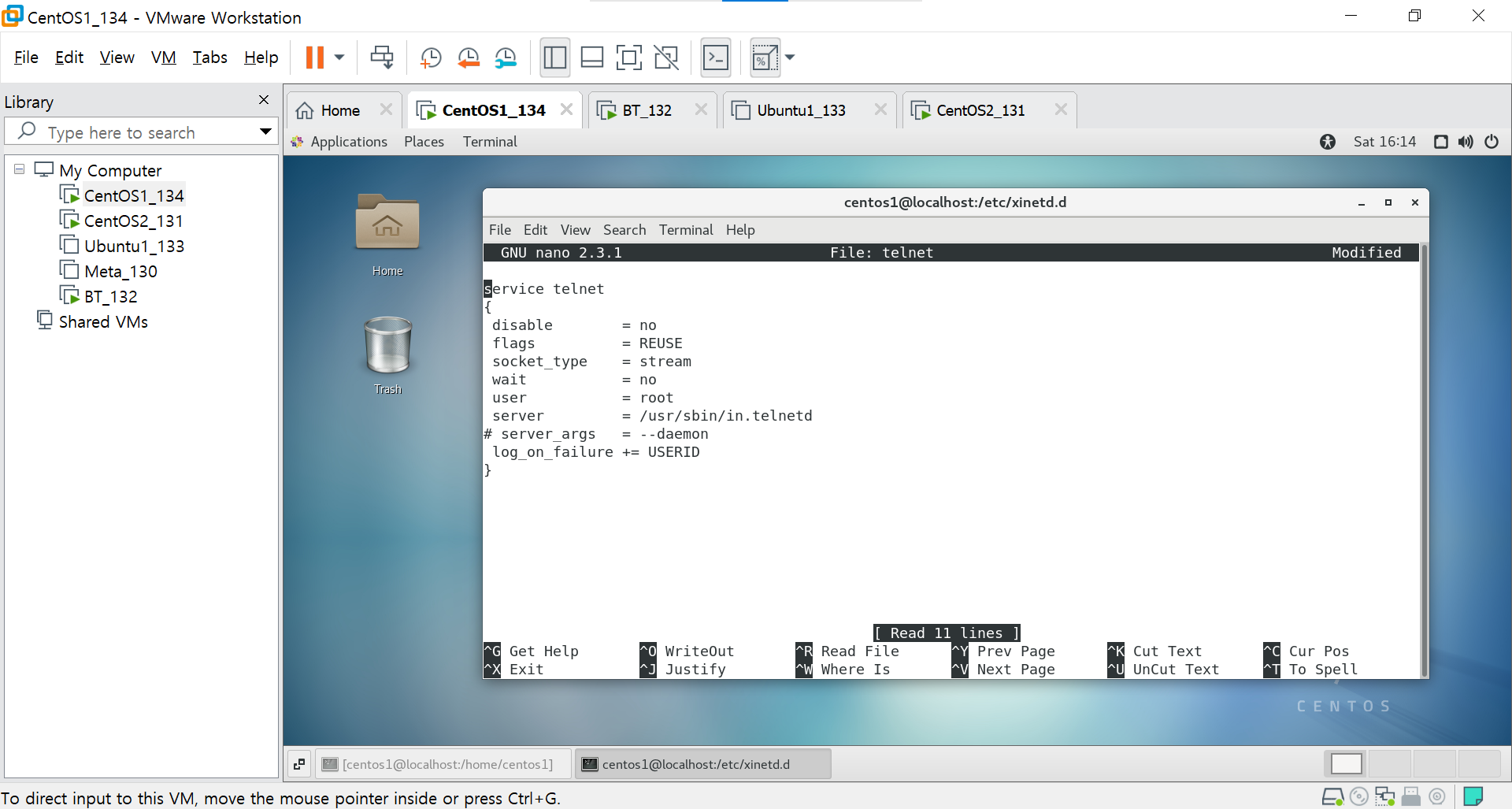Open the VMware Edit menu
This screenshot has width=1512, height=809.
pos(69,58)
